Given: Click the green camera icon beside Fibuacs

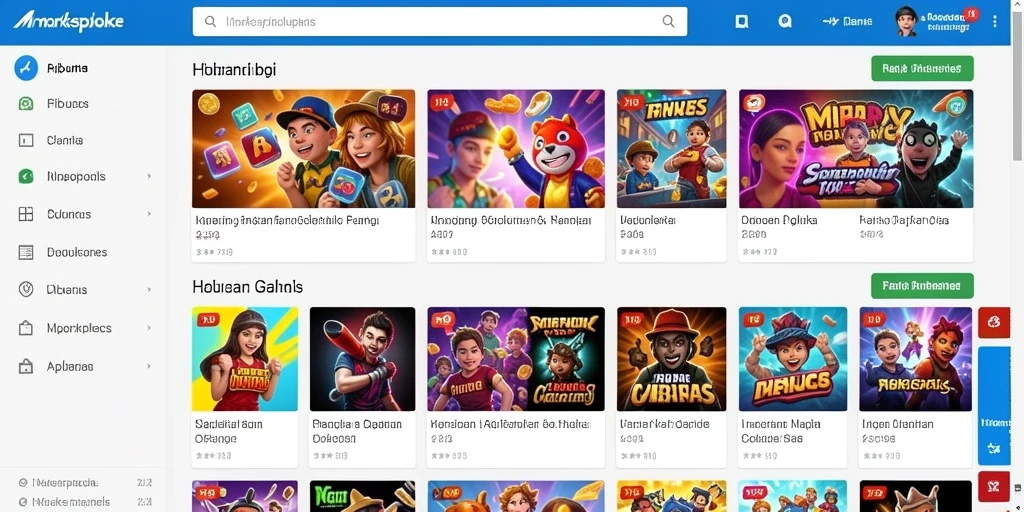Looking at the screenshot, I should [x=25, y=103].
